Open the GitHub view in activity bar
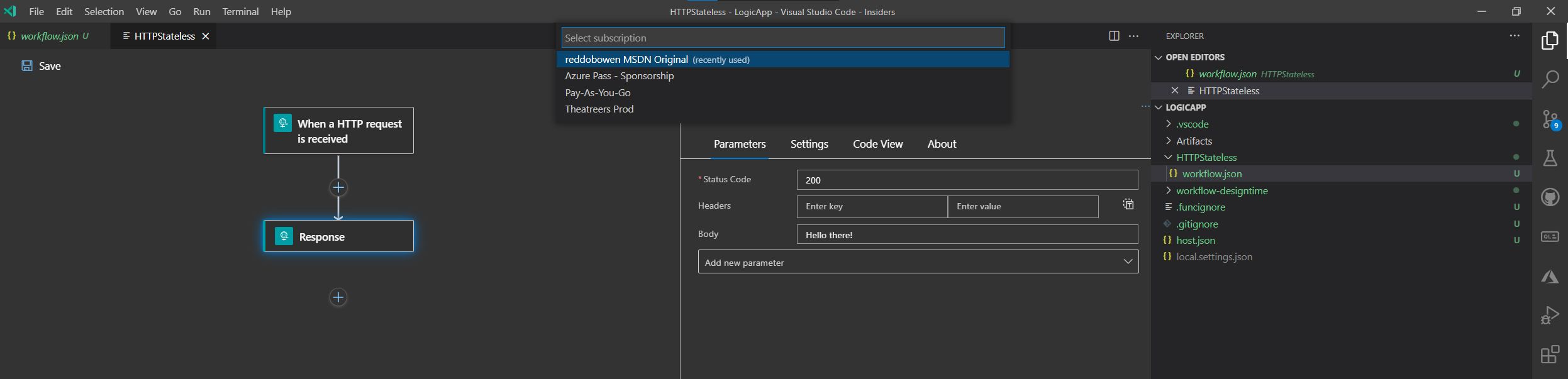This screenshot has width=1568, height=379. 1550,198
